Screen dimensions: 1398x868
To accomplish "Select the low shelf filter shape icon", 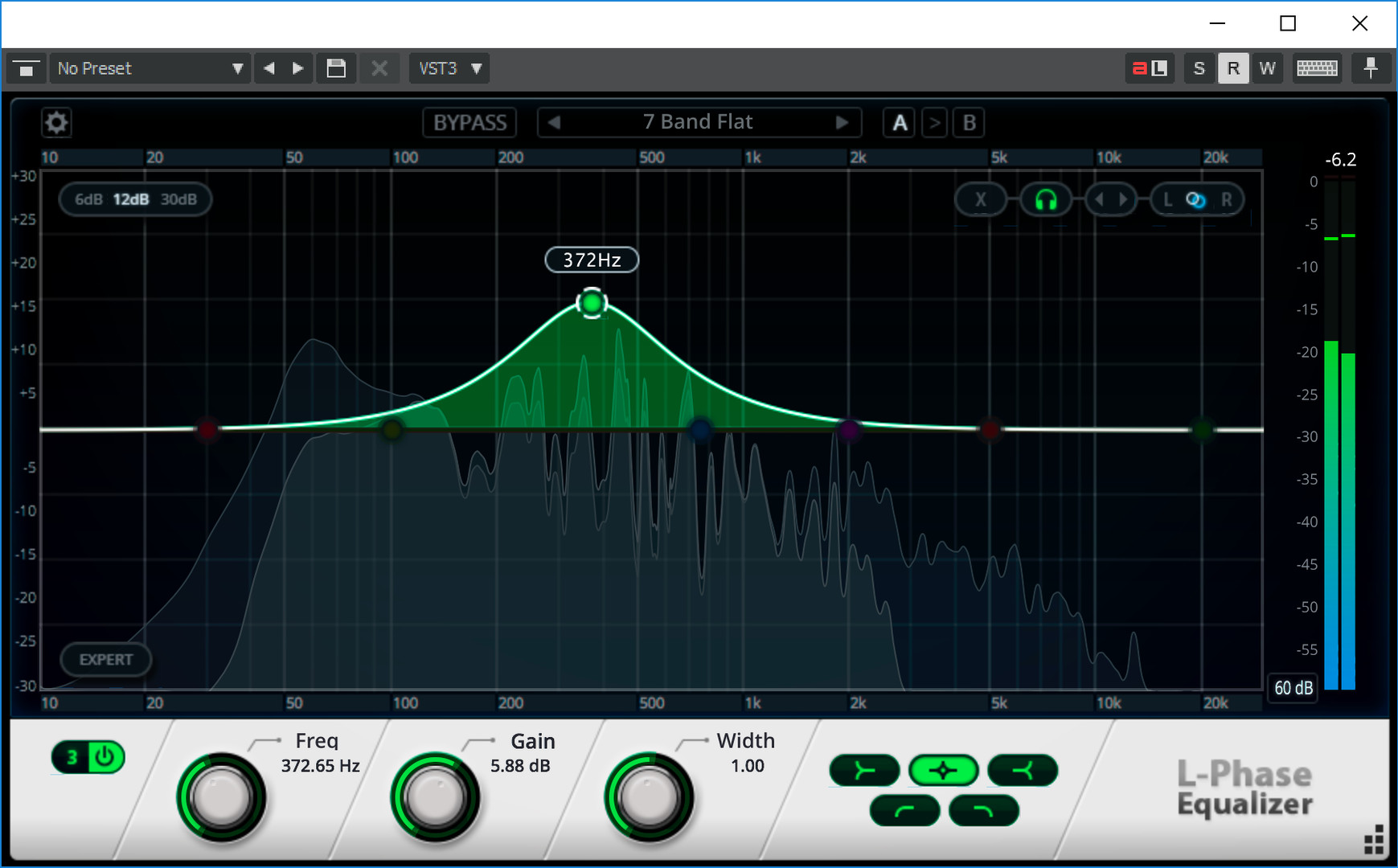I will [864, 770].
